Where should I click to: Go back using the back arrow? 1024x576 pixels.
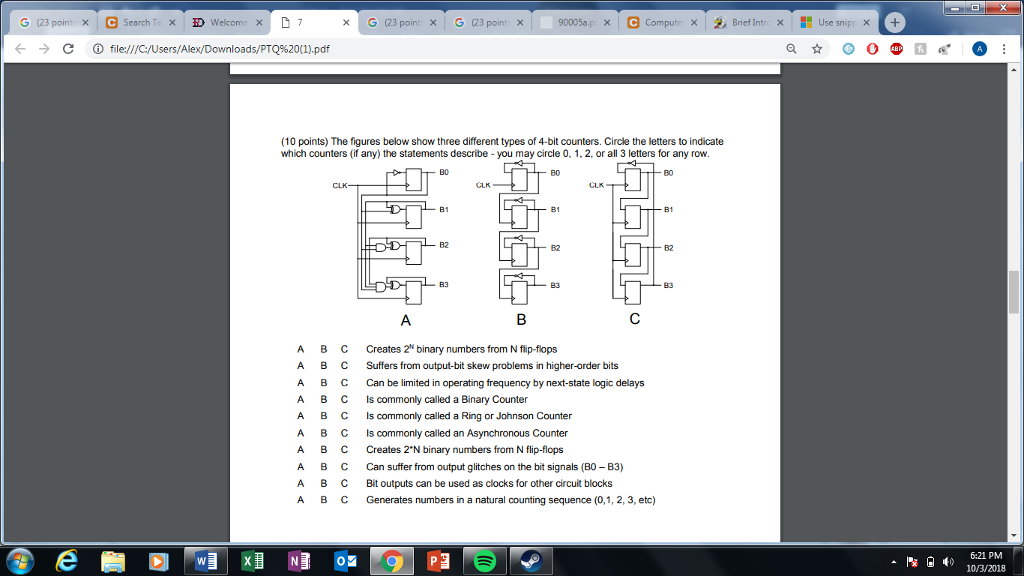click(18, 47)
